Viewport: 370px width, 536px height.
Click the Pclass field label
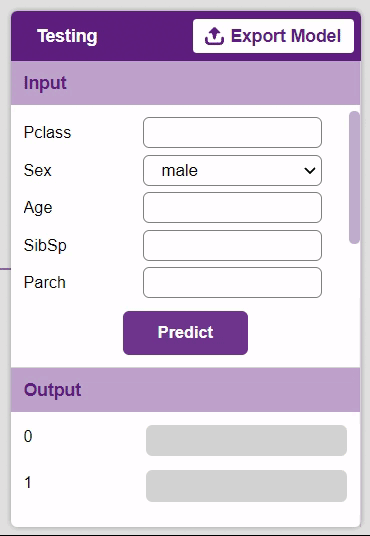click(x=47, y=133)
